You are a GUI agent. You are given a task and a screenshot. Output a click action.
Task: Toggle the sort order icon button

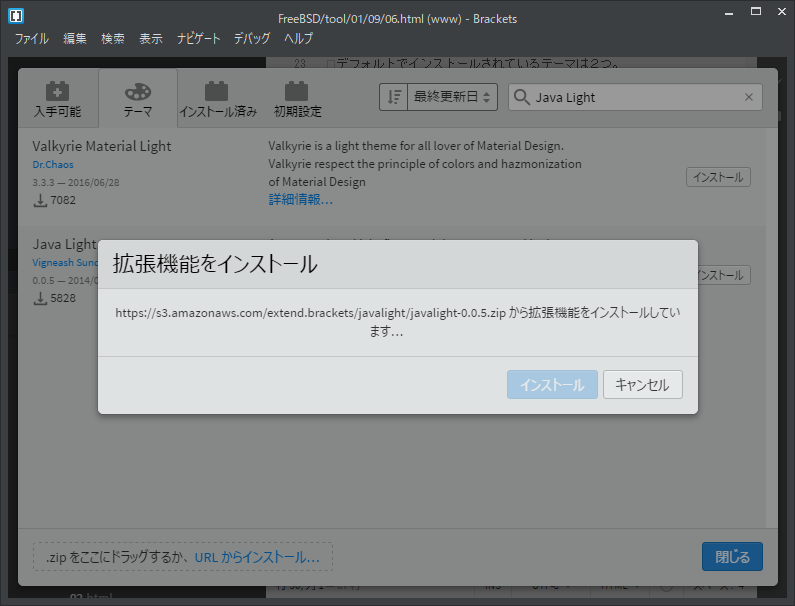click(x=393, y=97)
